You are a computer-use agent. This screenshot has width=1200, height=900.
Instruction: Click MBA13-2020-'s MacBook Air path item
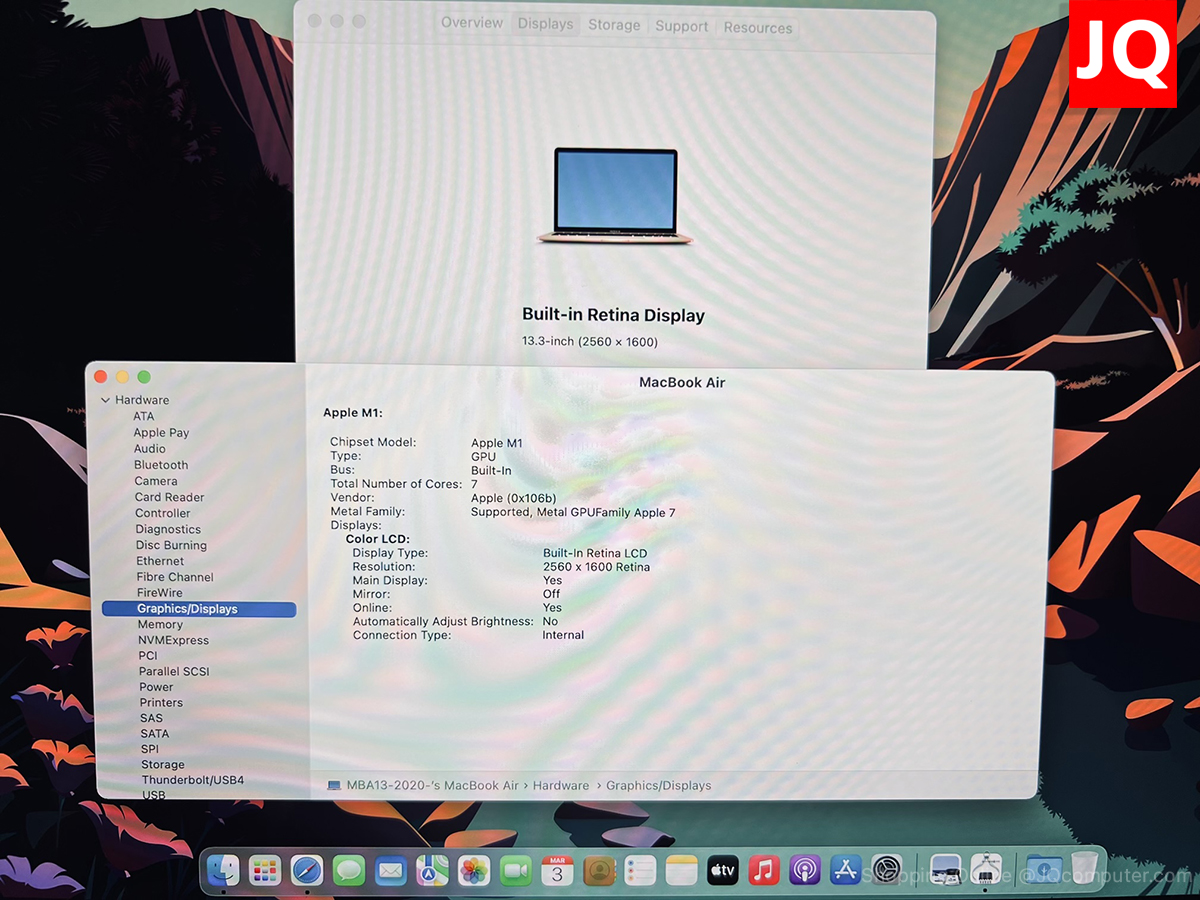pos(433,786)
